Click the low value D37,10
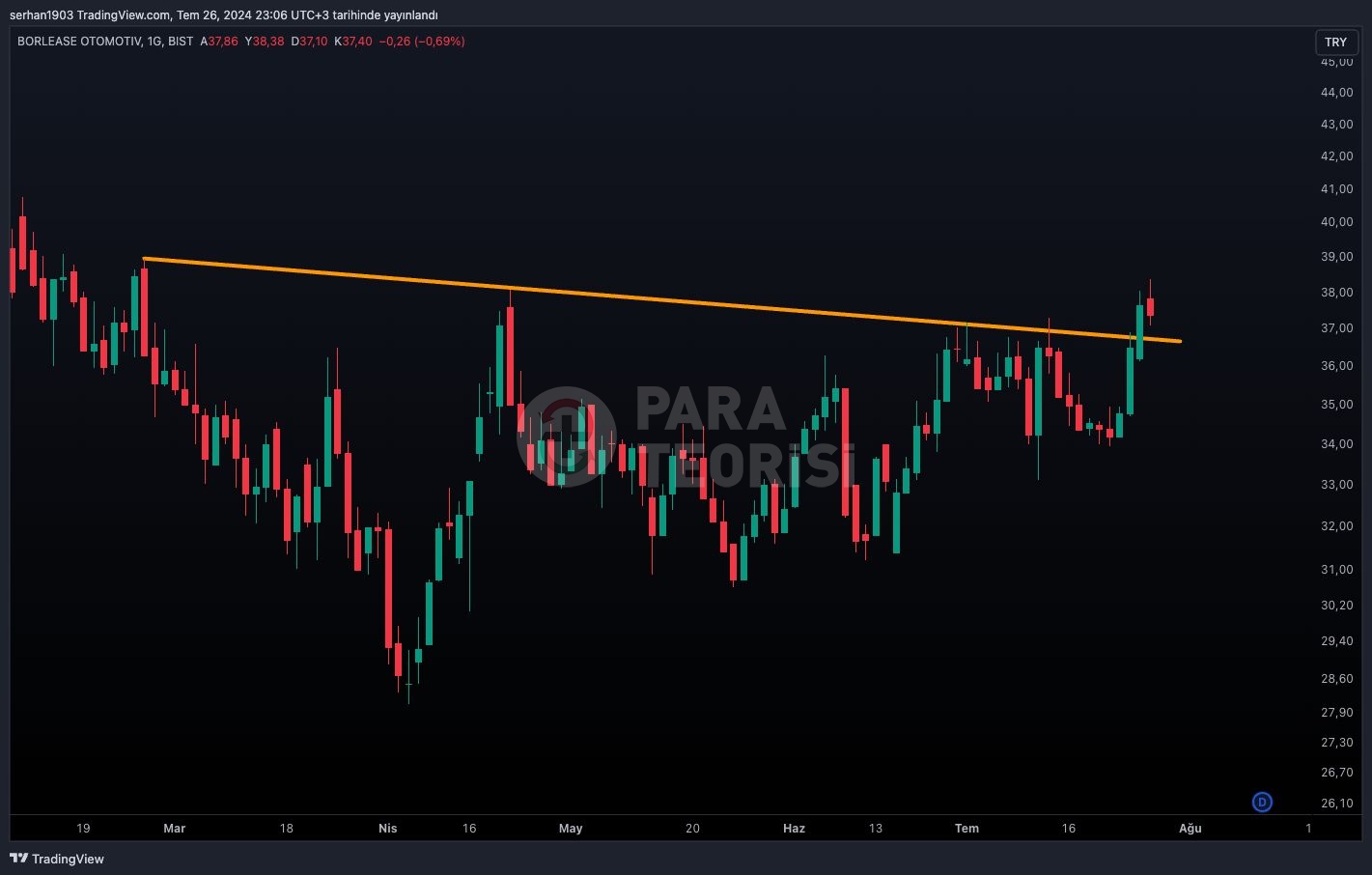This screenshot has height=875, width=1372. click(x=309, y=42)
